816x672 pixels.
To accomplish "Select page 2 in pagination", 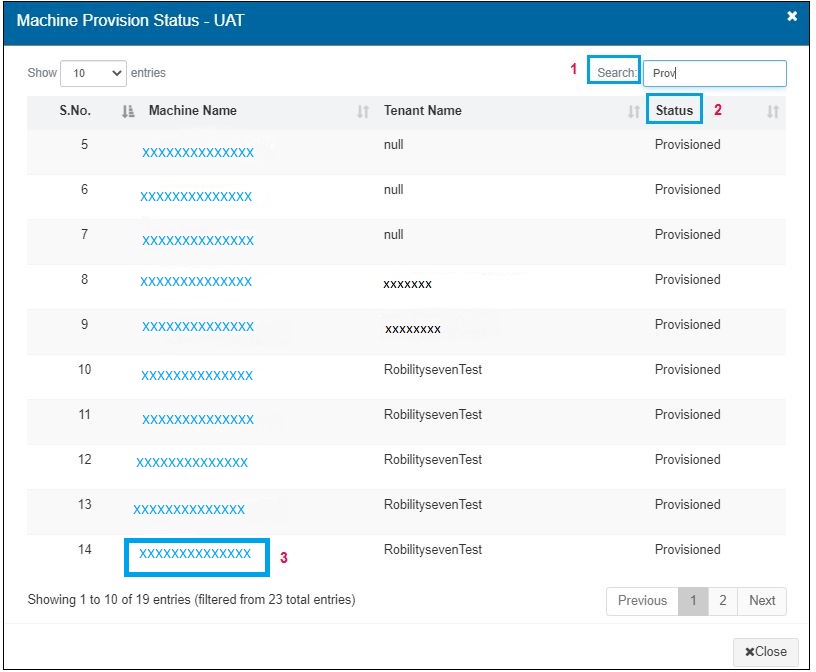I will [x=722, y=601].
